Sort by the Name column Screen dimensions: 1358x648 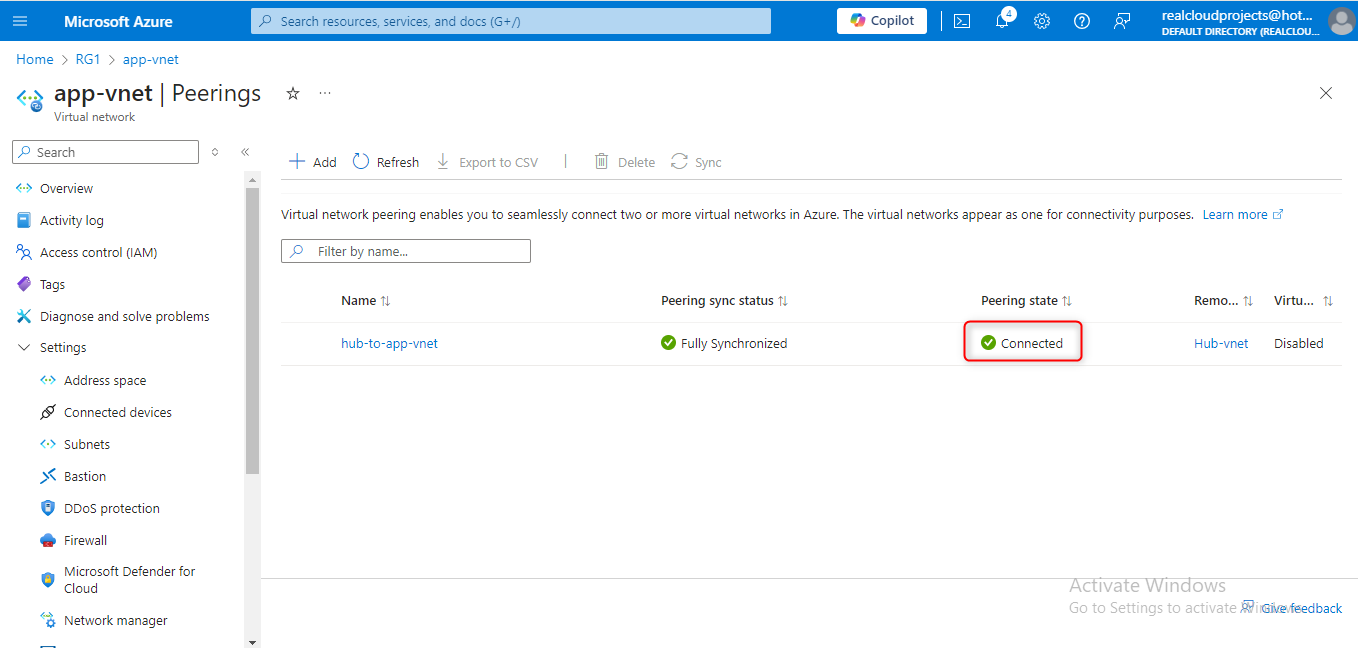tap(386, 301)
